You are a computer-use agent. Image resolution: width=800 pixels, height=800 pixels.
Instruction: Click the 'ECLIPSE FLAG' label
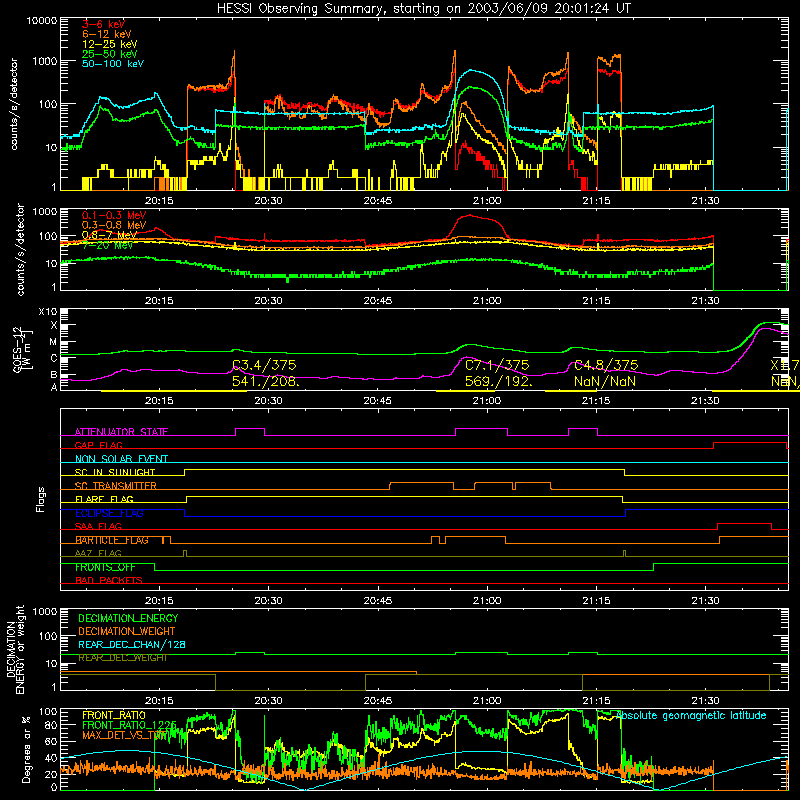[109, 513]
